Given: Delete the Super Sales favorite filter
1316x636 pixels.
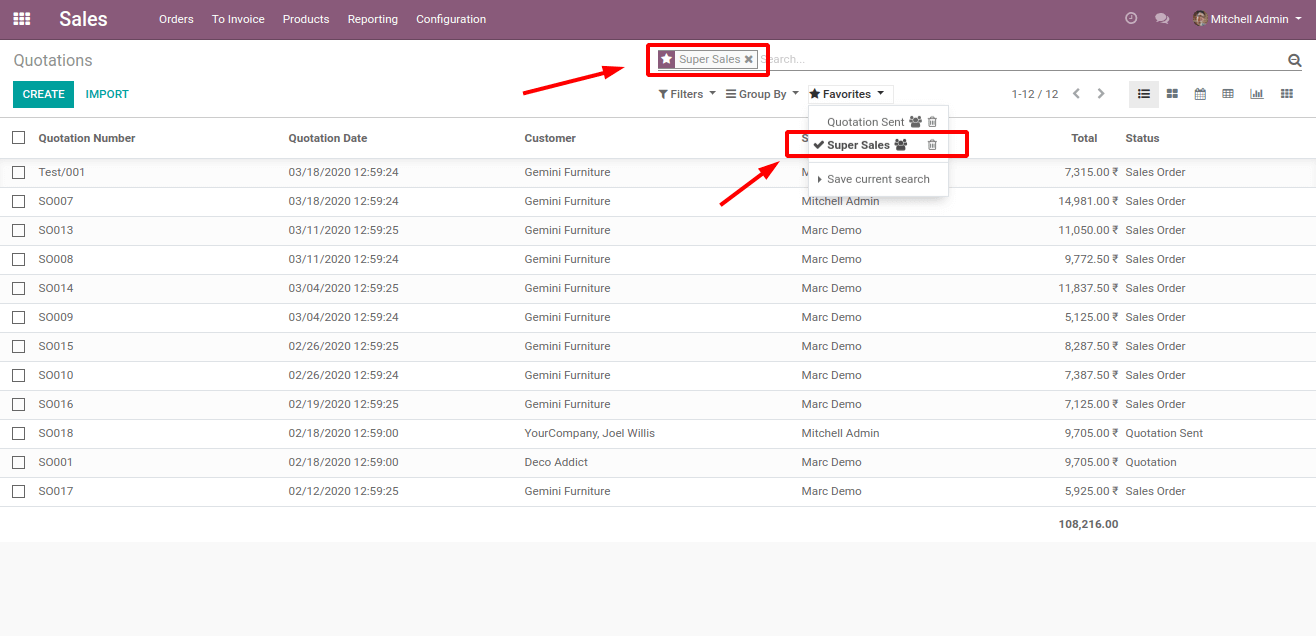Looking at the screenshot, I should (932, 145).
